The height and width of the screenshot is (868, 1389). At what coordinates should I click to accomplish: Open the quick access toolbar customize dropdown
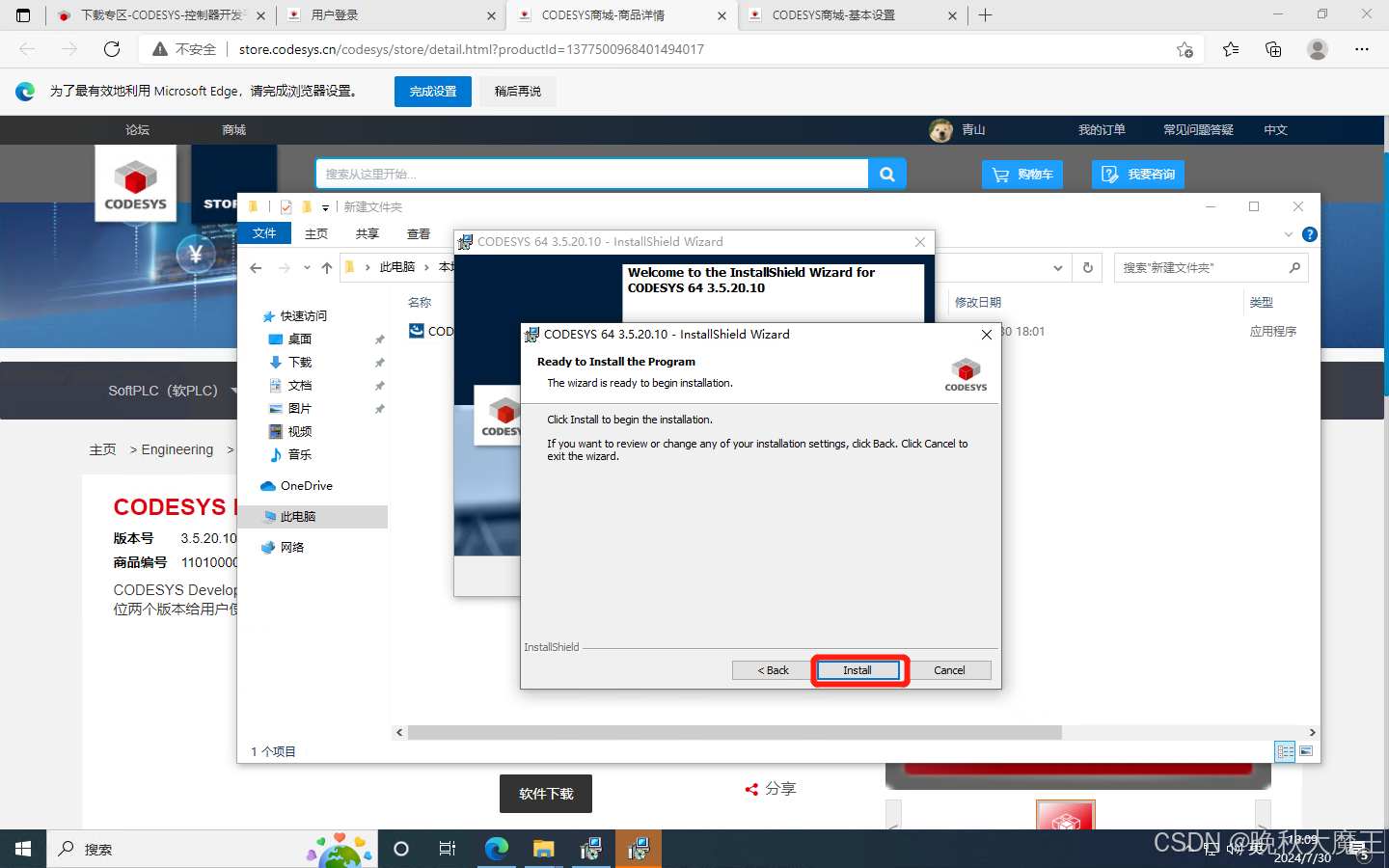click(x=325, y=207)
